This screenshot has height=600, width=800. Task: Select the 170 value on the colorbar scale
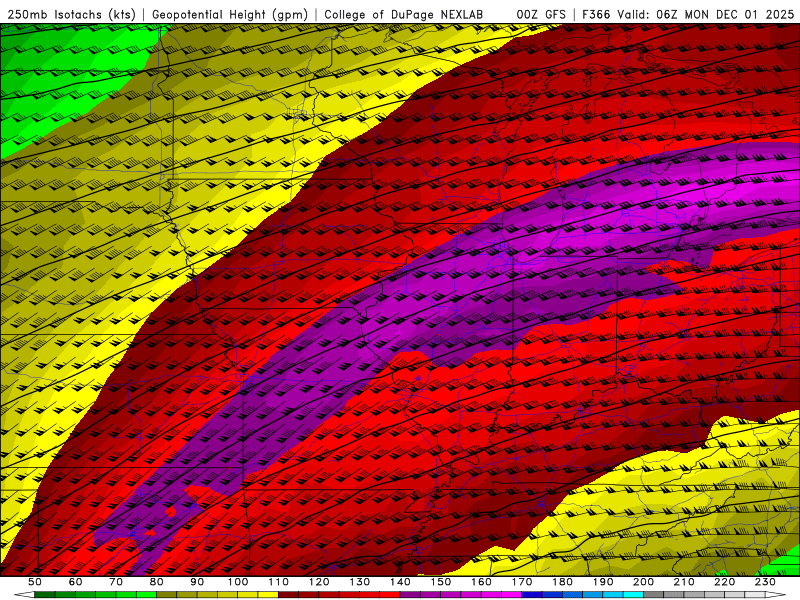click(x=521, y=582)
